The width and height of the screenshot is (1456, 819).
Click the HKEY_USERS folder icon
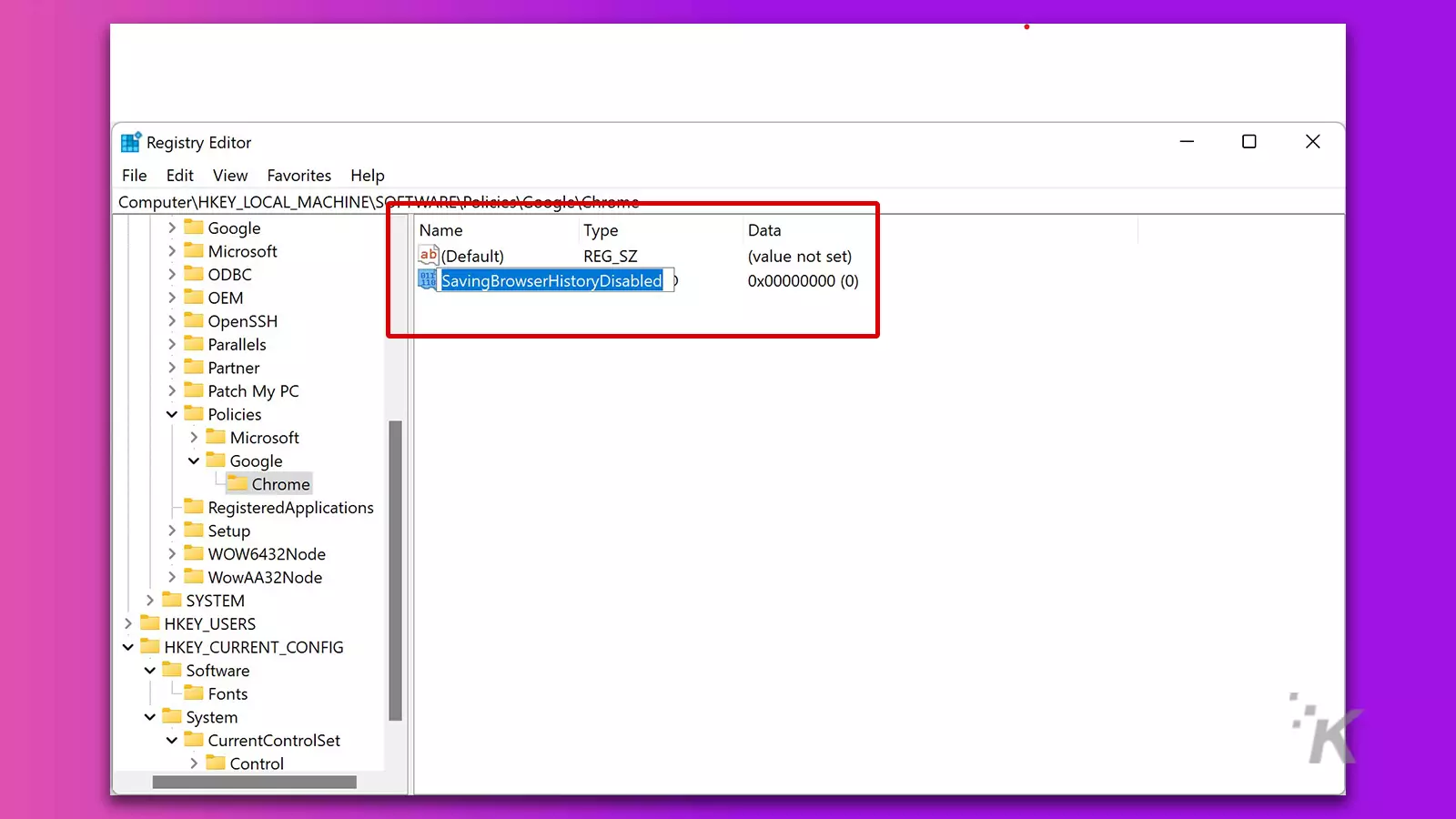(x=150, y=622)
